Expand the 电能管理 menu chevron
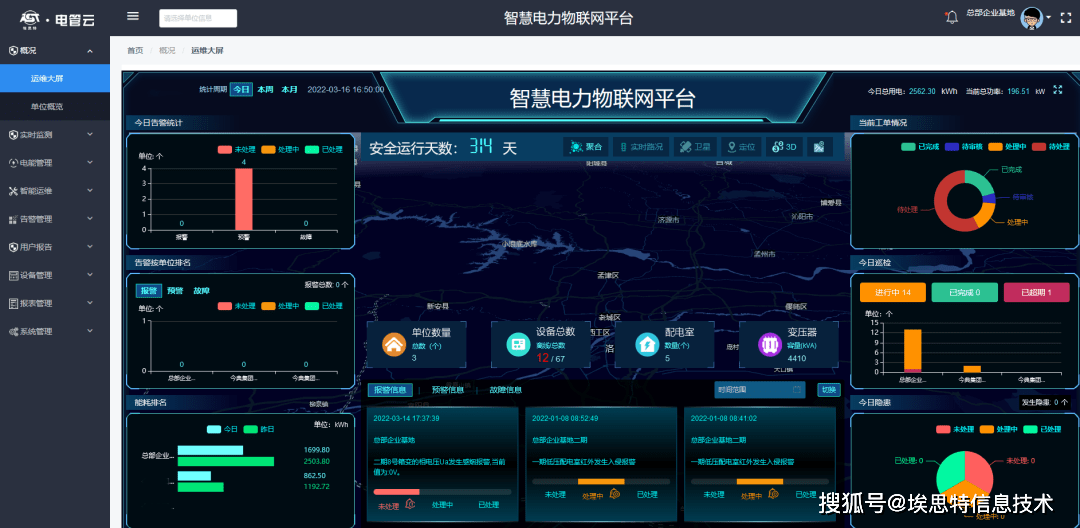This screenshot has height=528, width=1080. [x=90, y=163]
